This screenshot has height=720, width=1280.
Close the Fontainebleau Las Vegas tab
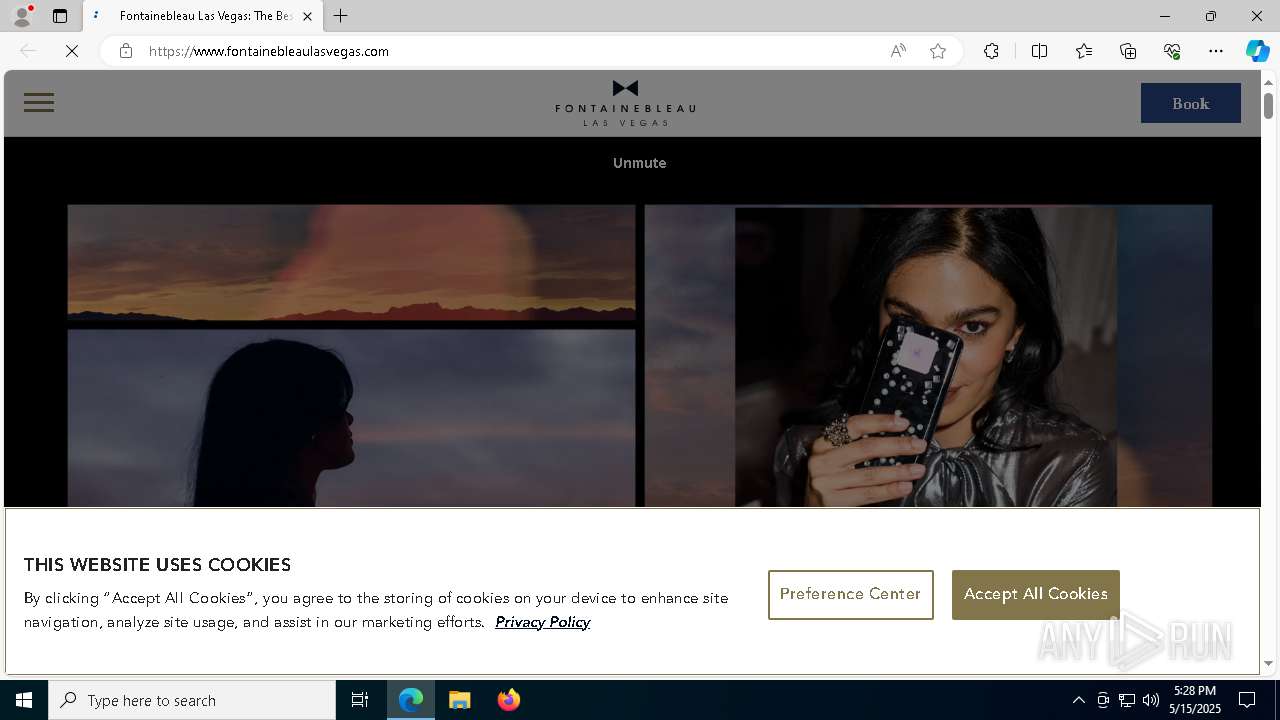pyautogui.click(x=307, y=16)
